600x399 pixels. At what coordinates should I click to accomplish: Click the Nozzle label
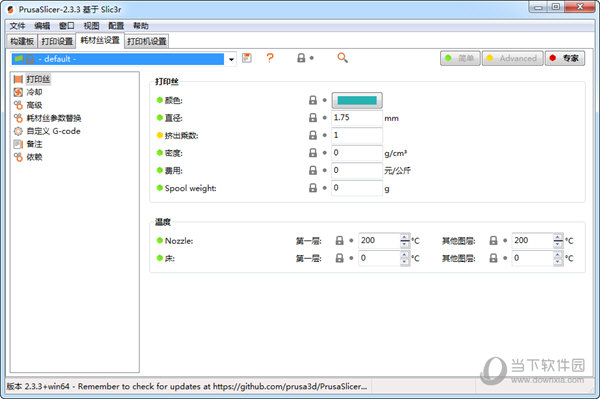pos(179,241)
